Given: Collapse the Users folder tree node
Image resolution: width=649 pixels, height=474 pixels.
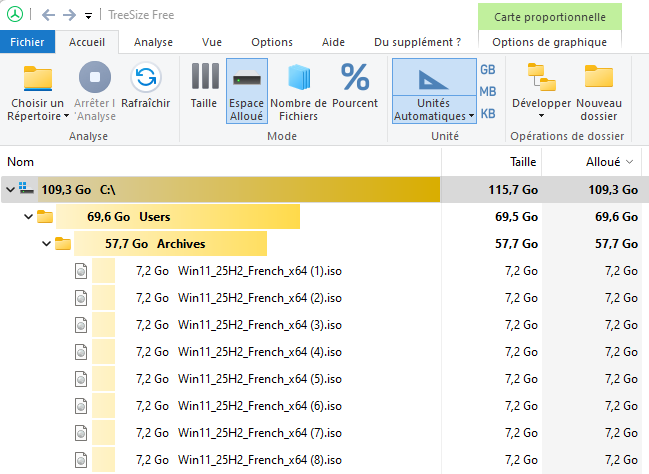Looking at the screenshot, I should point(27,216).
